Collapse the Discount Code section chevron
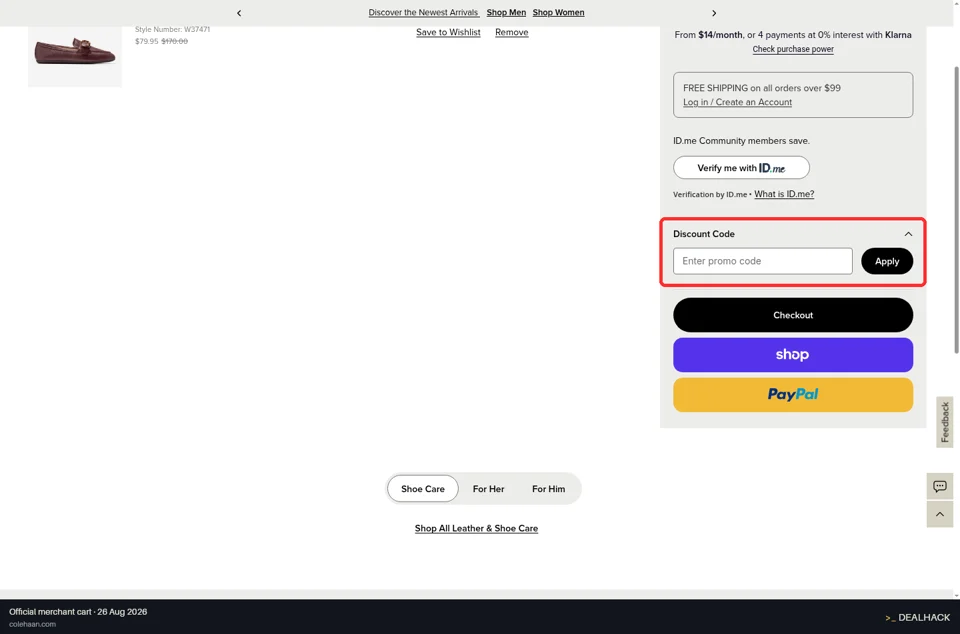Image resolution: width=960 pixels, height=634 pixels. coord(908,234)
